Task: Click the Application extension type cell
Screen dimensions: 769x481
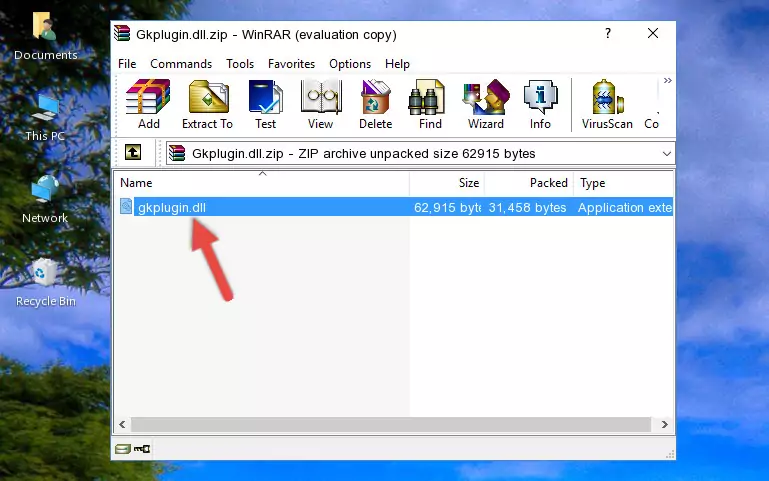Action: point(625,207)
